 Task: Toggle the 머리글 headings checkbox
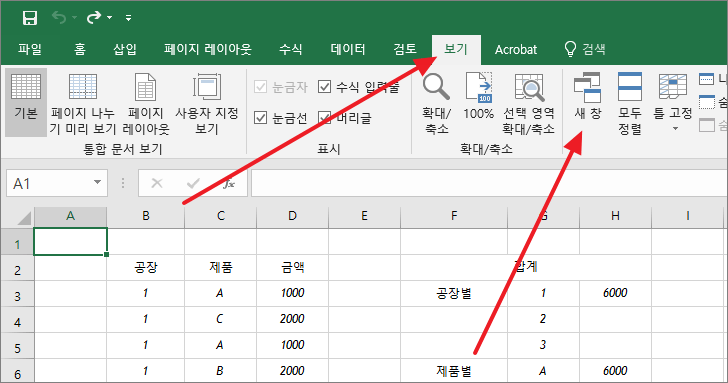click(324, 117)
